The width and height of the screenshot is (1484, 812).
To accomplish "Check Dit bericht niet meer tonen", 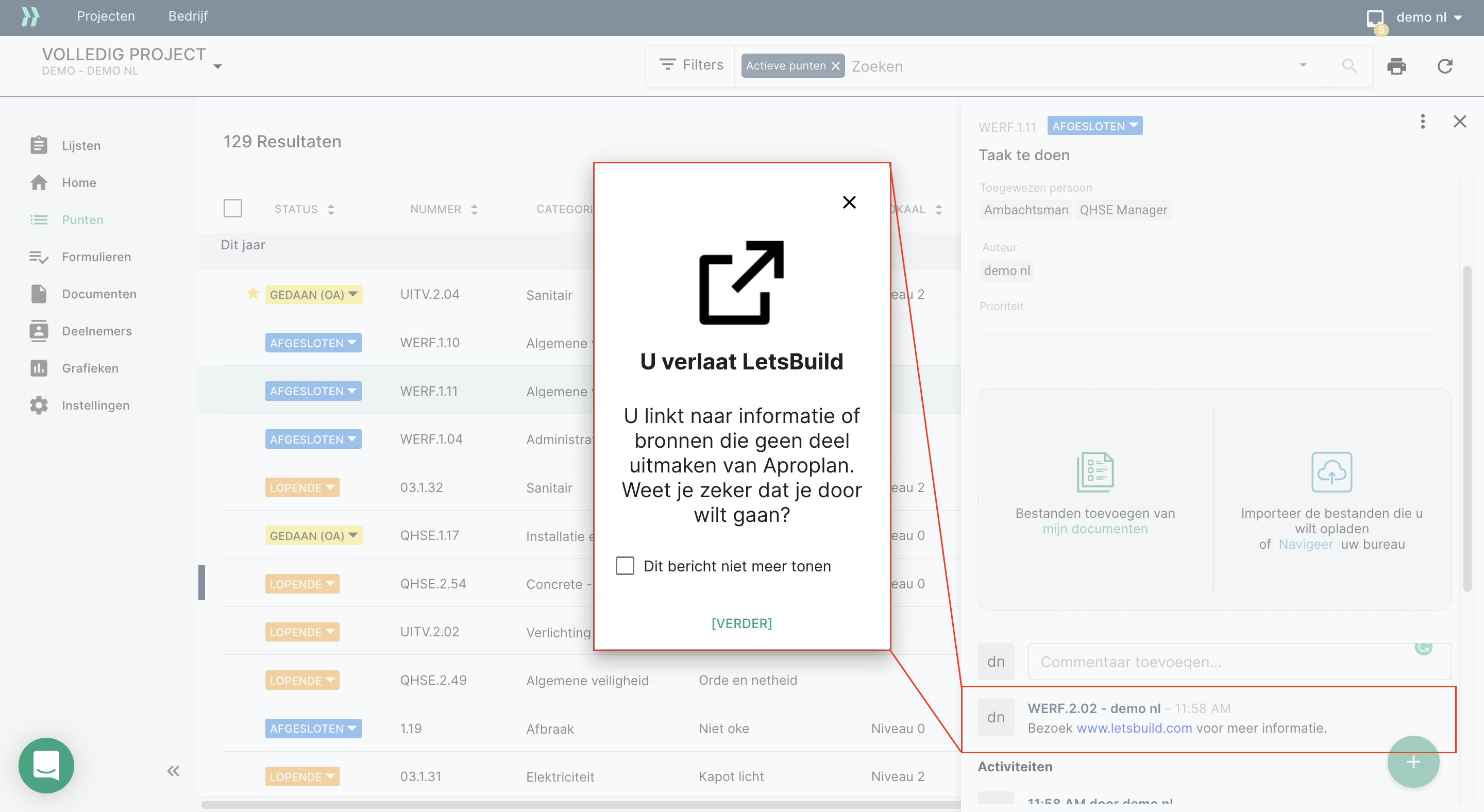I will coord(625,566).
